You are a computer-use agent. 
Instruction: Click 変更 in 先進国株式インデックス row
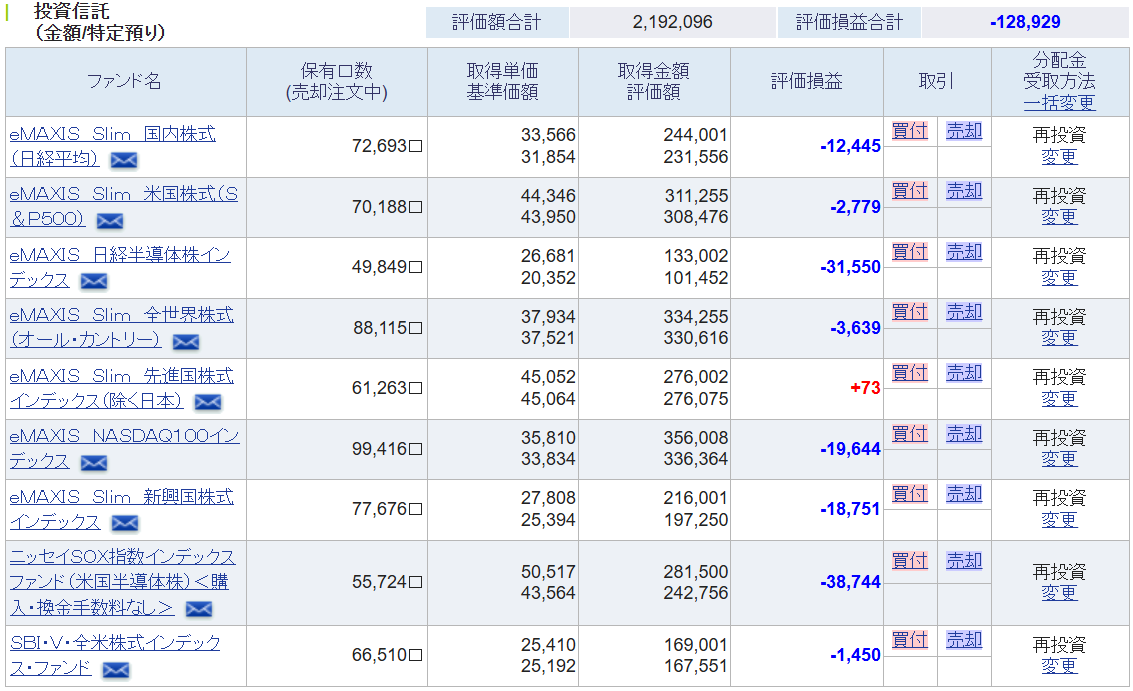click(1059, 399)
